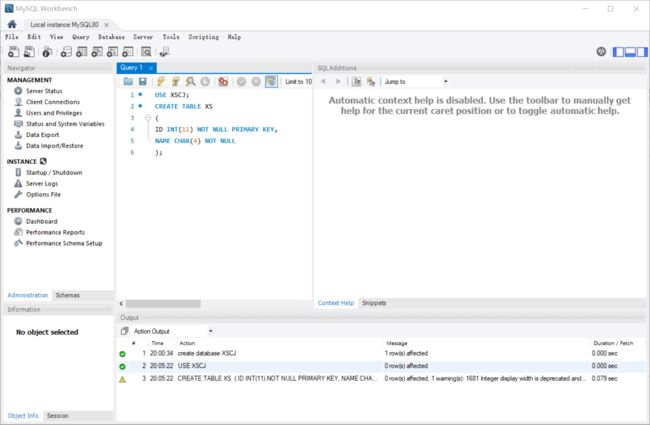Open the Server menu
The image size is (650, 425).
tap(143, 37)
